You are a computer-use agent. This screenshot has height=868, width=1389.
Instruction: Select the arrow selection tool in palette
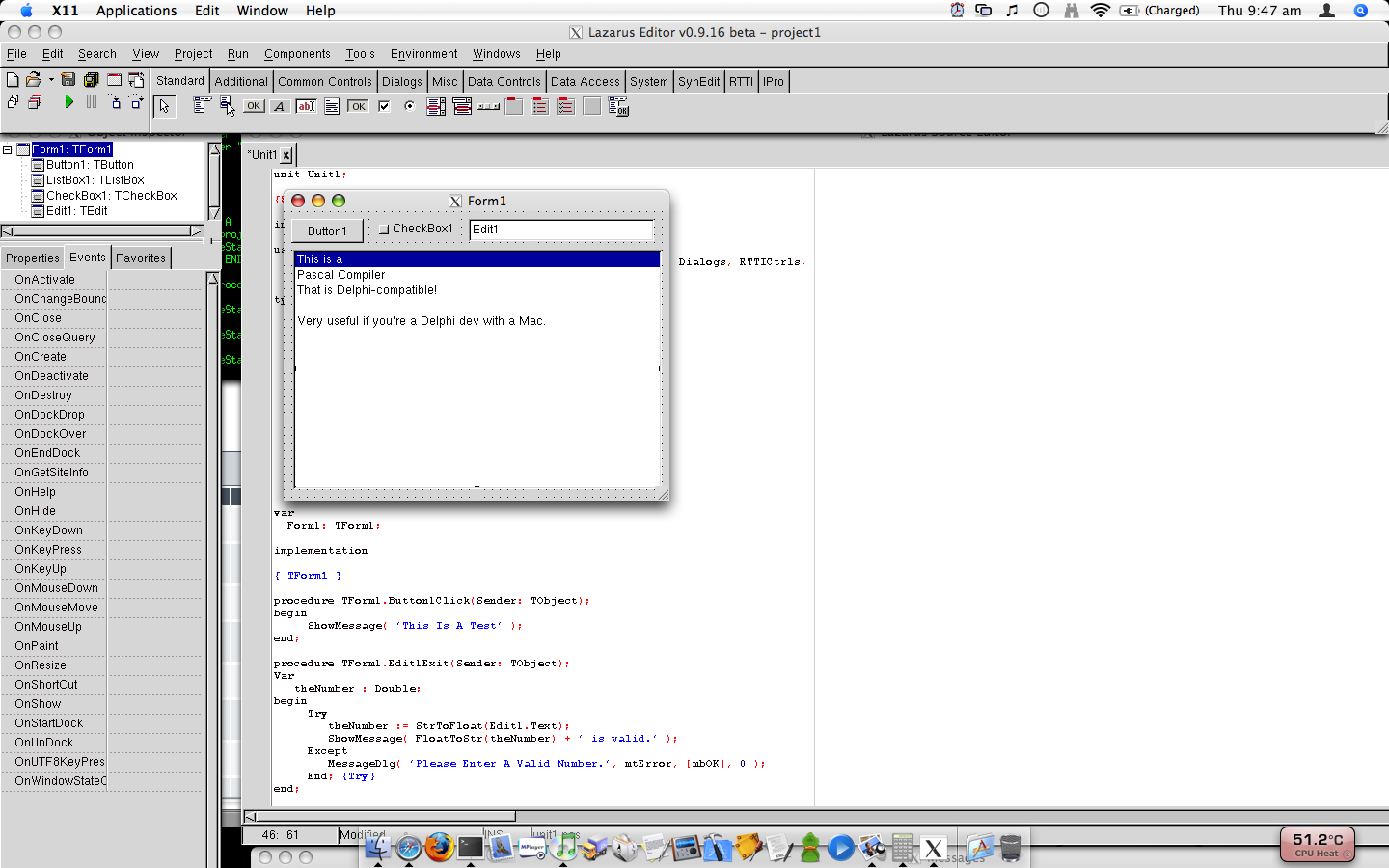(x=164, y=106)
